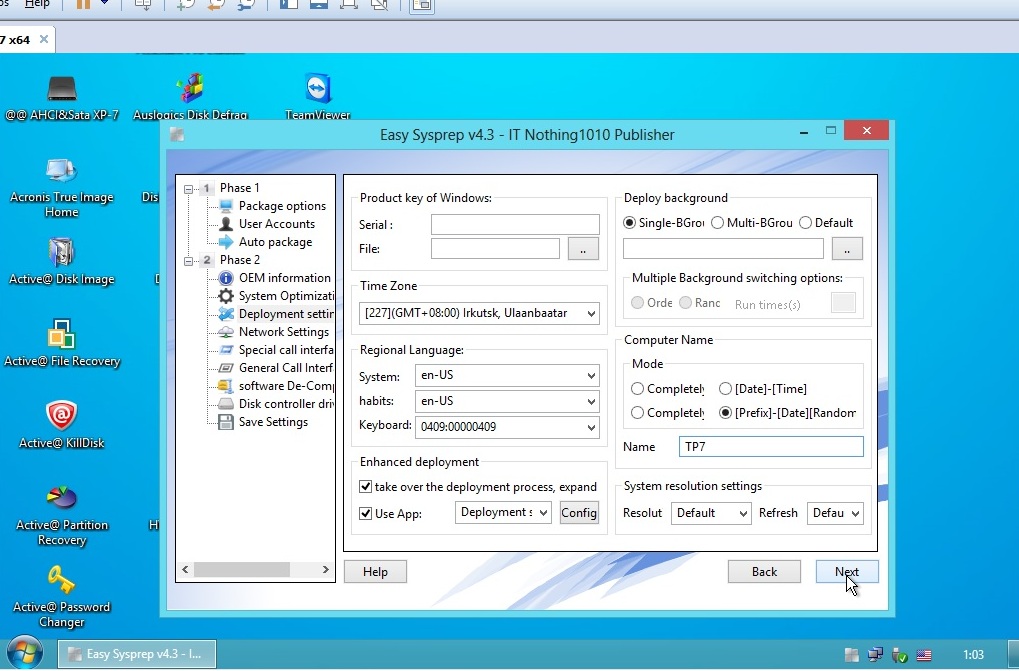
Task: Select the Completely option beside [Date]-[Time]
Action: (x=638, y=389)
